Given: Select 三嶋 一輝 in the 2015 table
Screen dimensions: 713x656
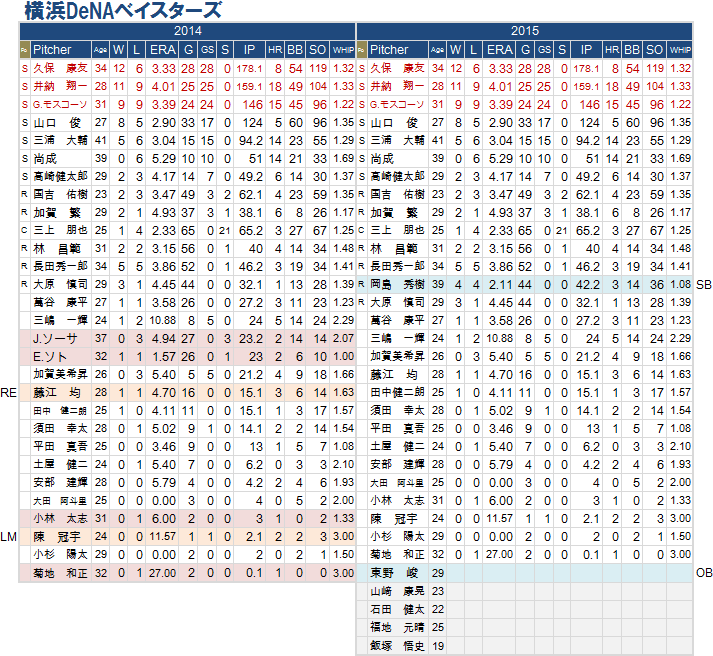Looking at the screenshot, I should 397,339.
